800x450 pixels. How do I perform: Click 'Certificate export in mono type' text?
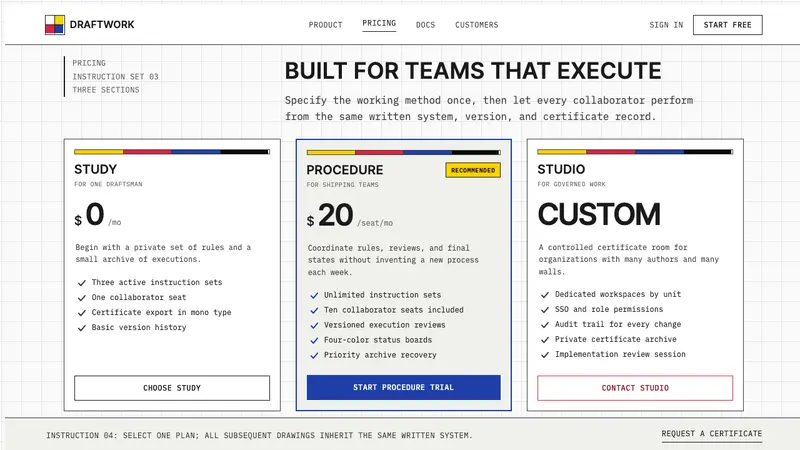point(161,313)
